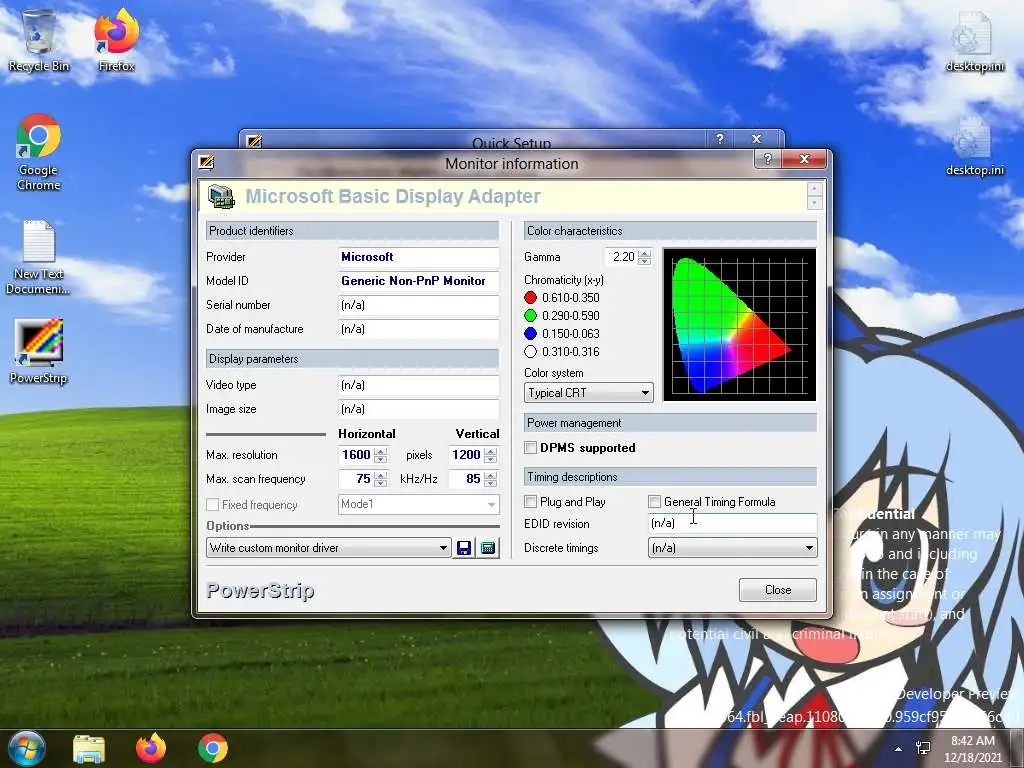Click the Video type field
Viewport: 1024px width, 768px height.
tap(419, 385)
